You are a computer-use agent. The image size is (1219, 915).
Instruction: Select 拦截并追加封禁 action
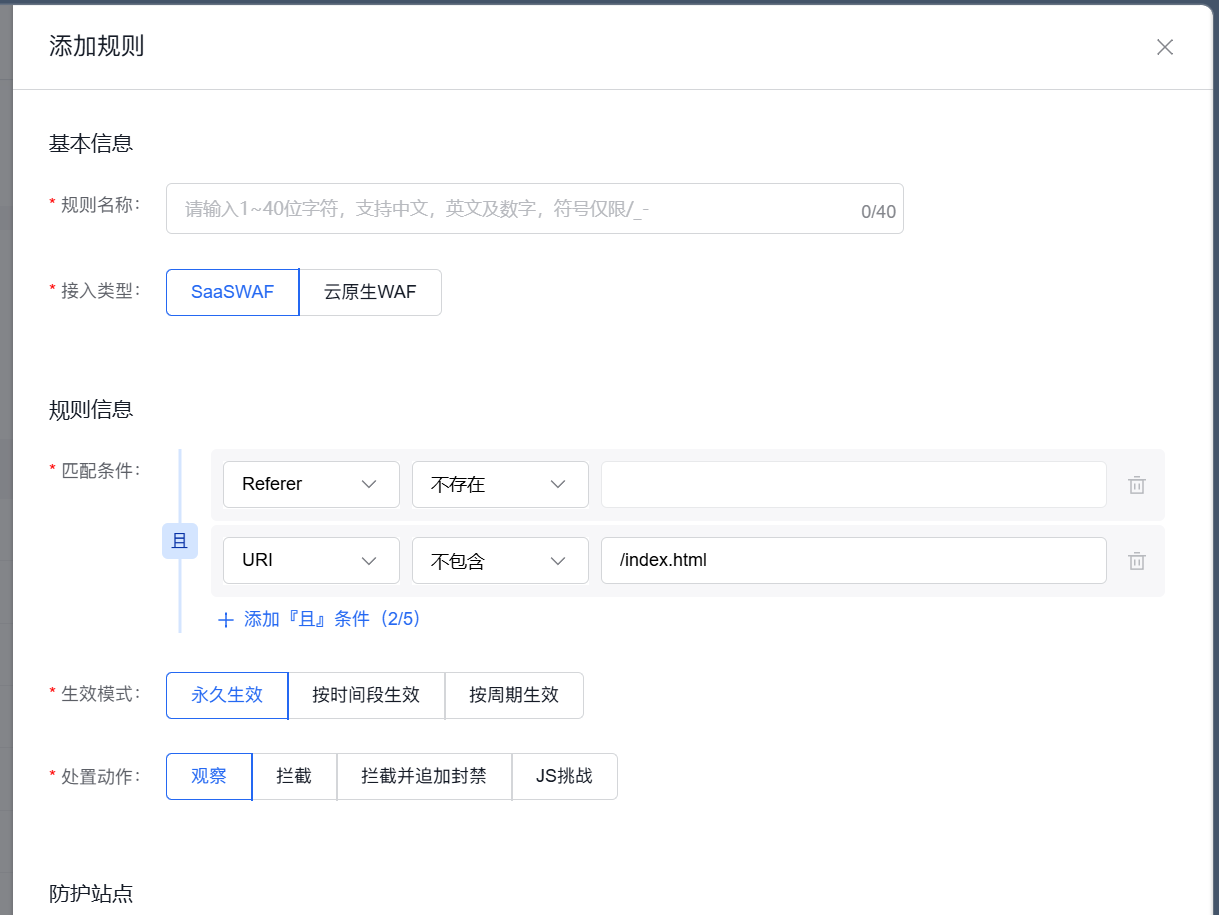(x=424, y=776)
